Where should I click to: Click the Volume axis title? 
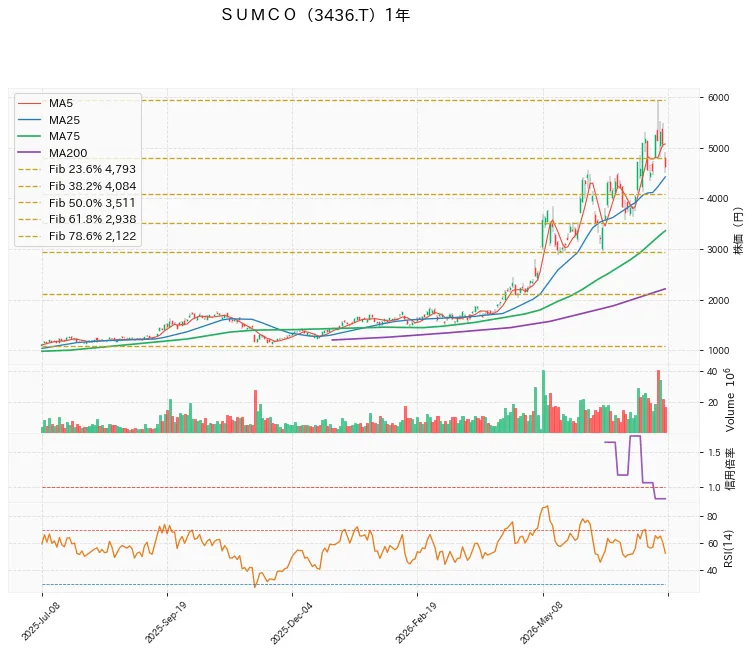pyautogui.click(x=729, y=400)
